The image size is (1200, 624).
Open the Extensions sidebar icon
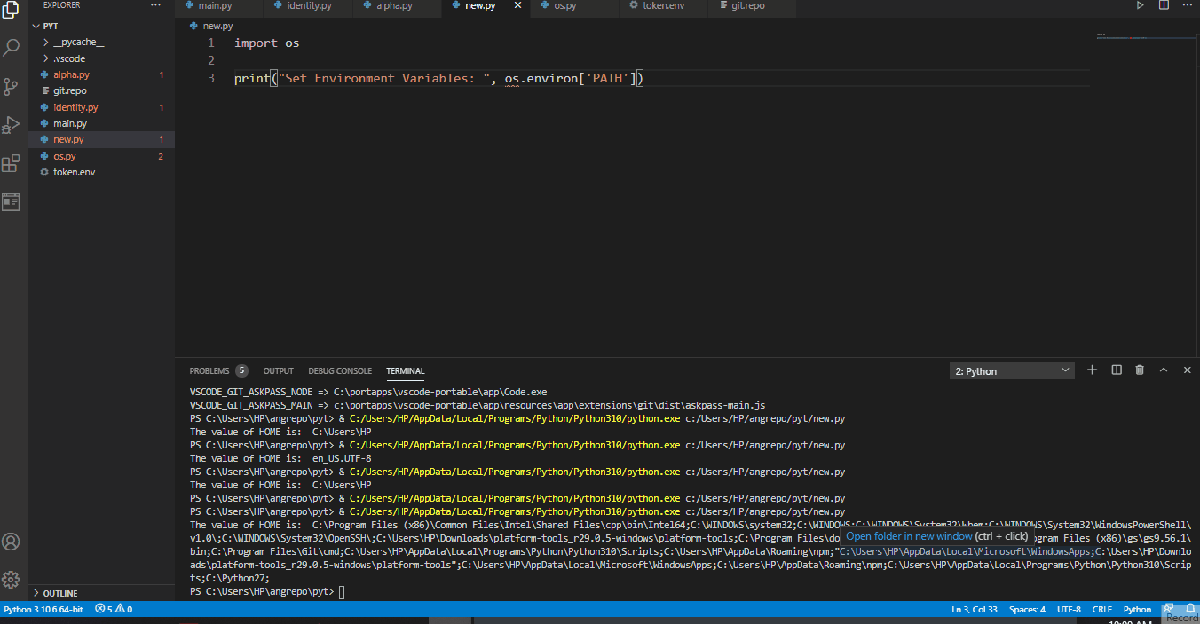pyautogui.click(x=11, y=163)
